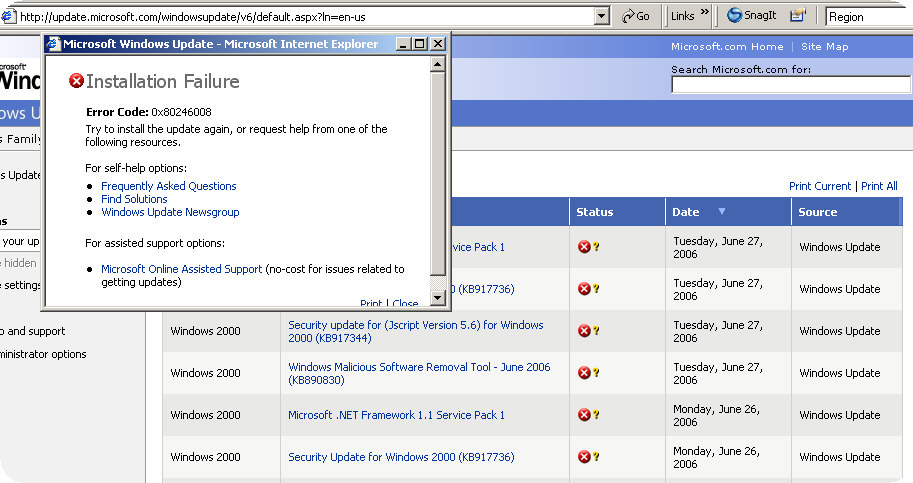Viewport: 913px width, 483px height.
Task: Click the page icon in address bar
Action: pyautogui.click(x=8, y=16)
